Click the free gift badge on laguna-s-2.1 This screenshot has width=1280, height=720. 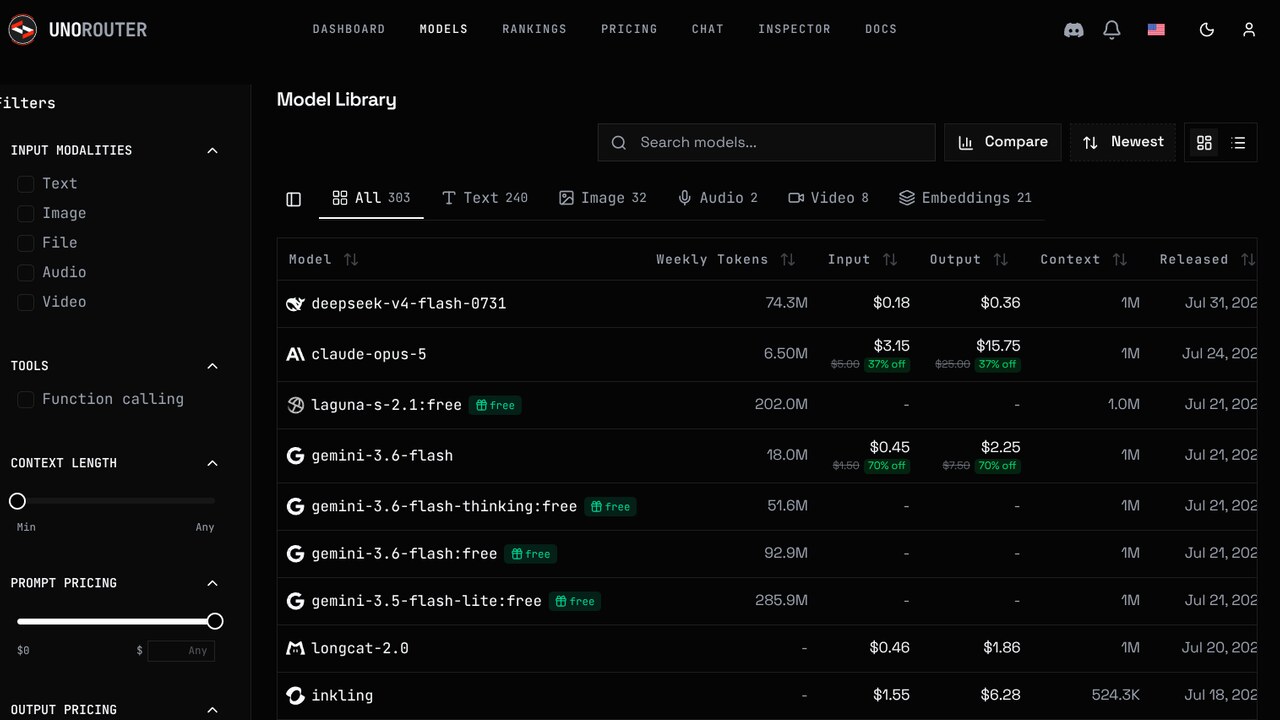click(x=495, y=406)
